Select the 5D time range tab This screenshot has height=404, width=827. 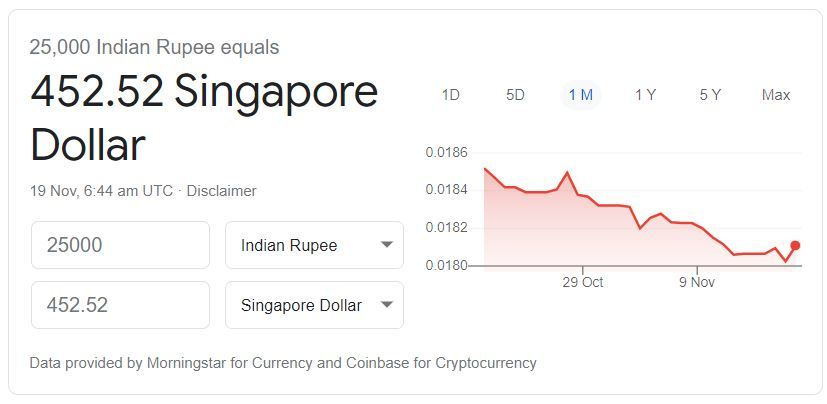(x=515, y=95)
